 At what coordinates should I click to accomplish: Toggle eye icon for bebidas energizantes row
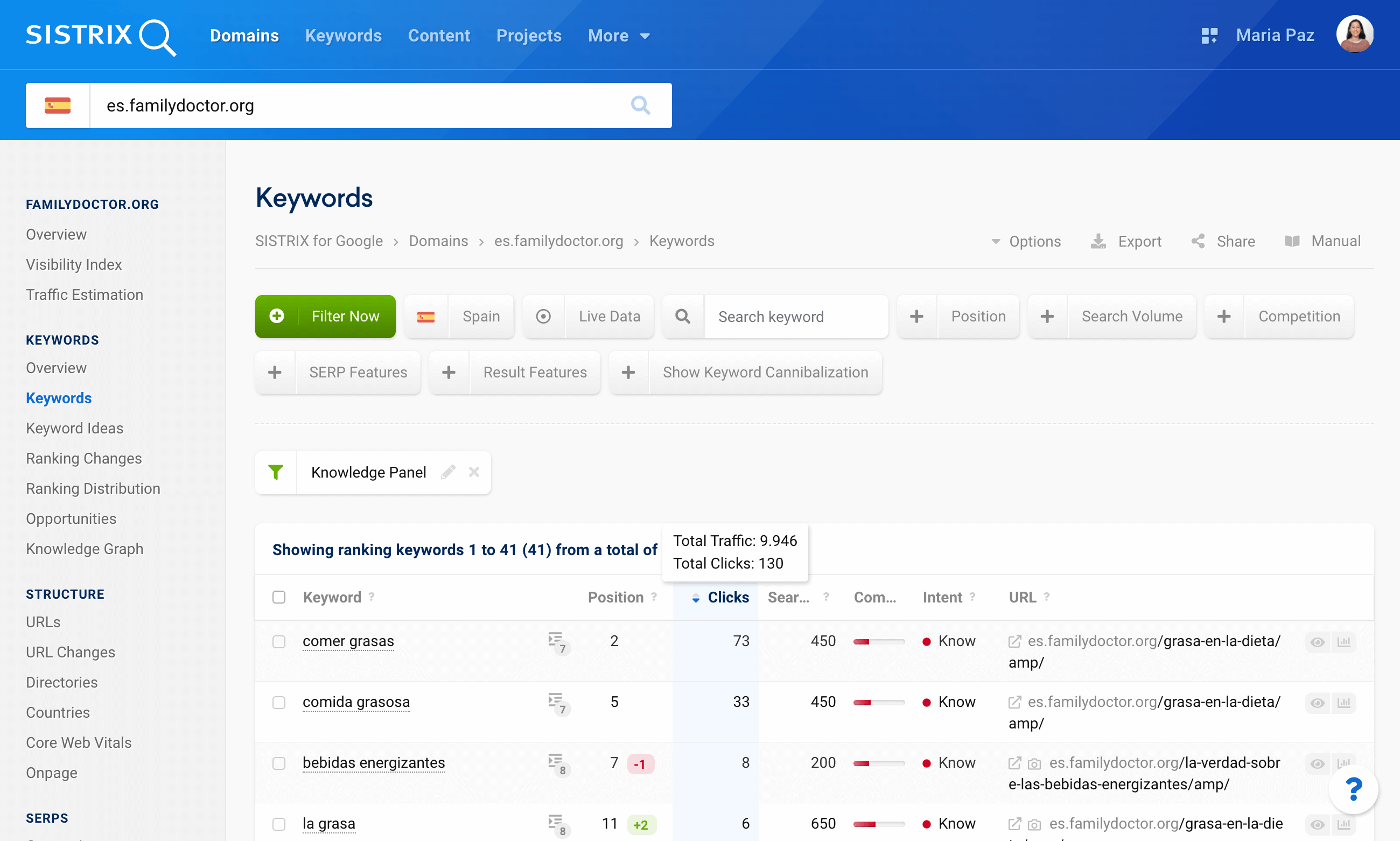1317,763
